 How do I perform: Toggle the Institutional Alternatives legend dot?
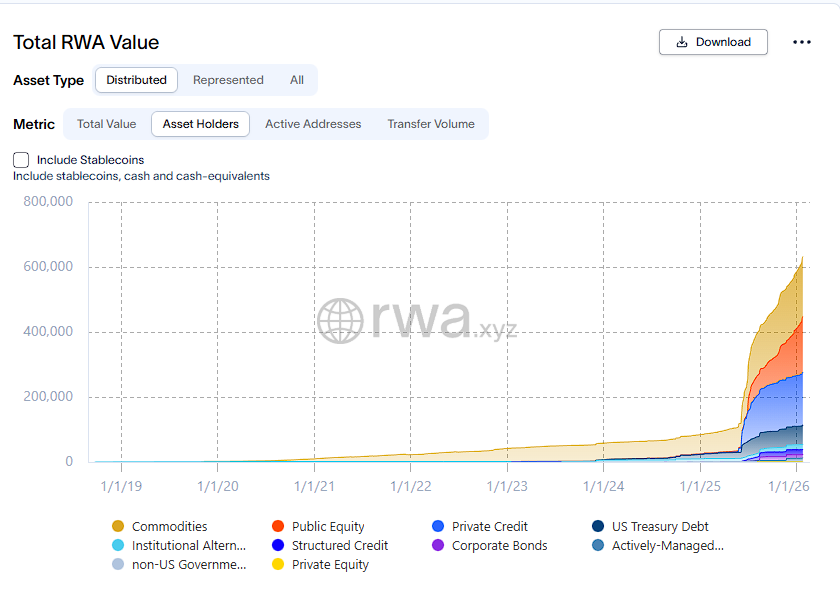pos(118,545)
